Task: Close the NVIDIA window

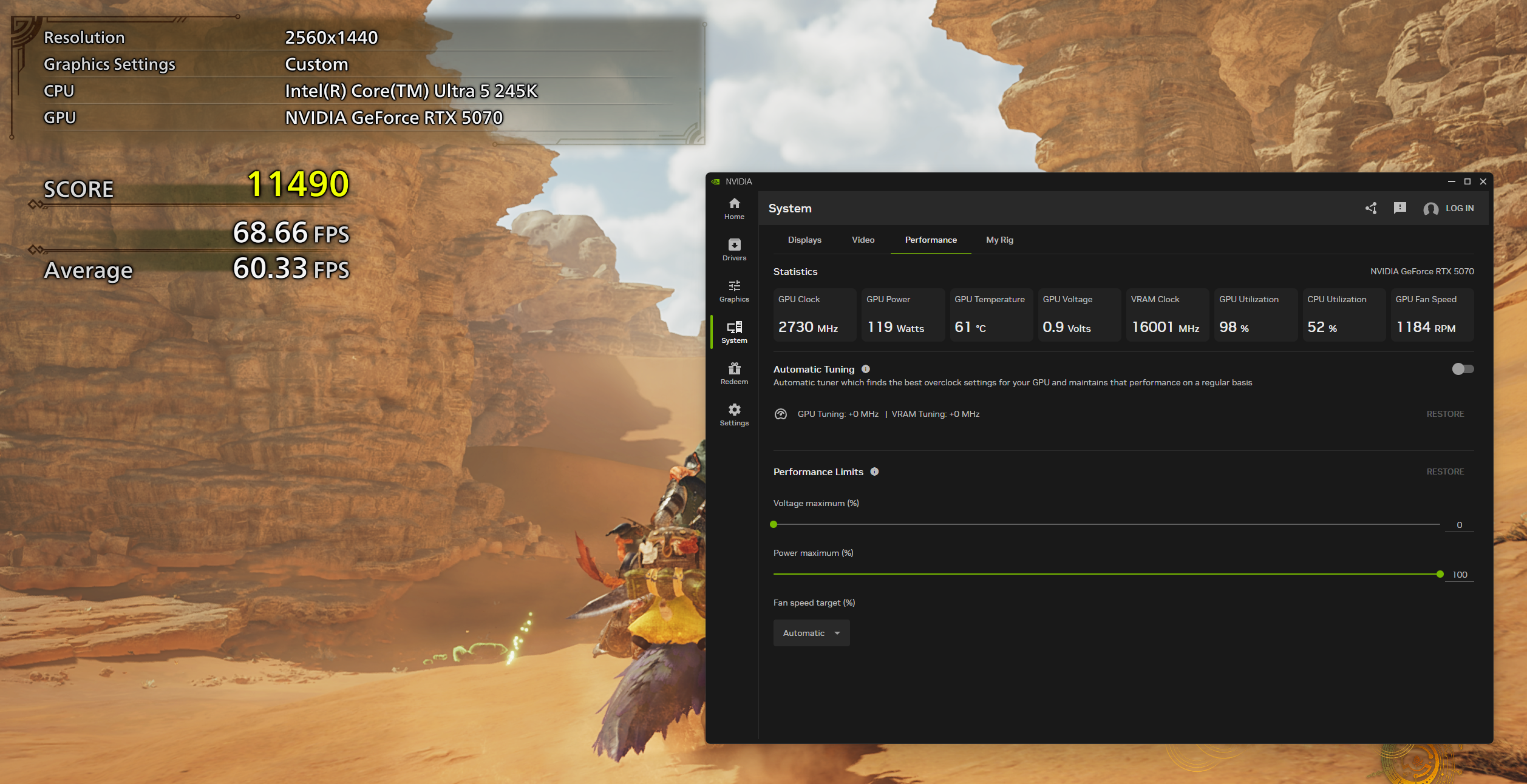Action: click(1483, 181)
